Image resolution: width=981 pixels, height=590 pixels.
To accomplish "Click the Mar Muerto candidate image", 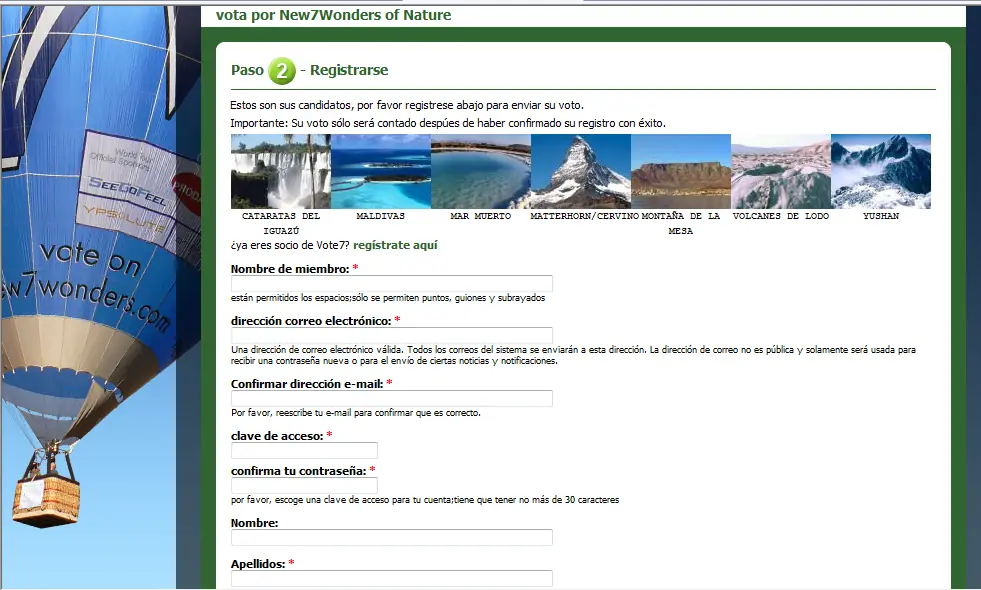I will (481, 171).
